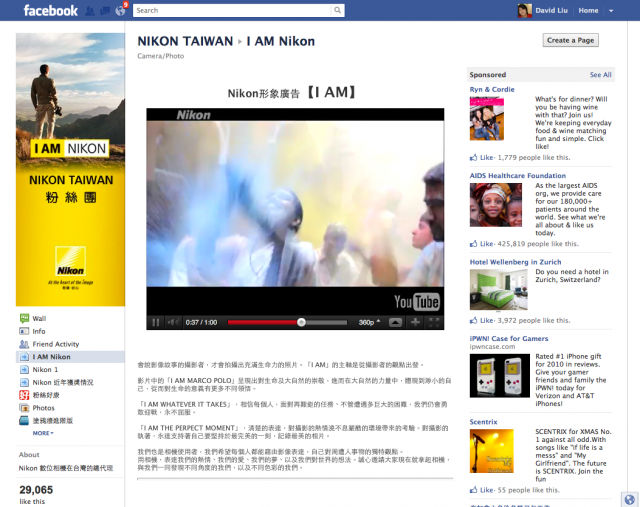The height and width of the screenshot is (507, 640).
Task: Open David Liu profile picture
Action: [524, 11]
